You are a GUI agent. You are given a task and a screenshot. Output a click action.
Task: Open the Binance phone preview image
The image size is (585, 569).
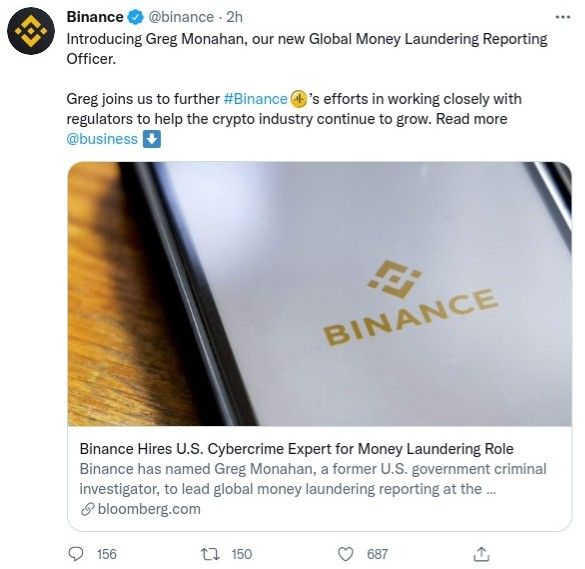(x=319, y=294)
